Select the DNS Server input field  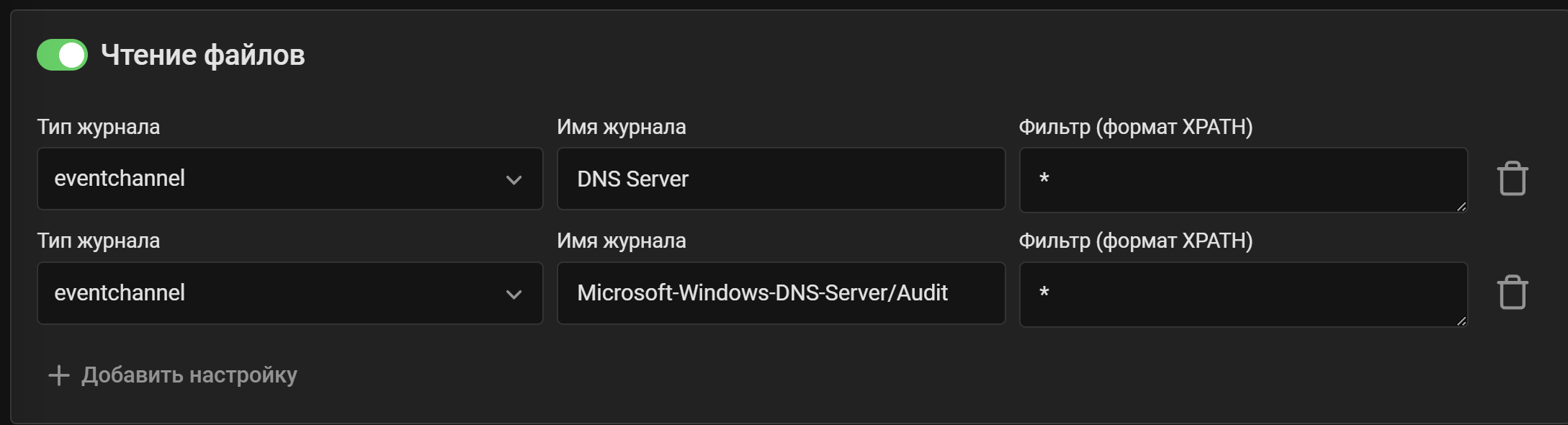tap(780, 179)
